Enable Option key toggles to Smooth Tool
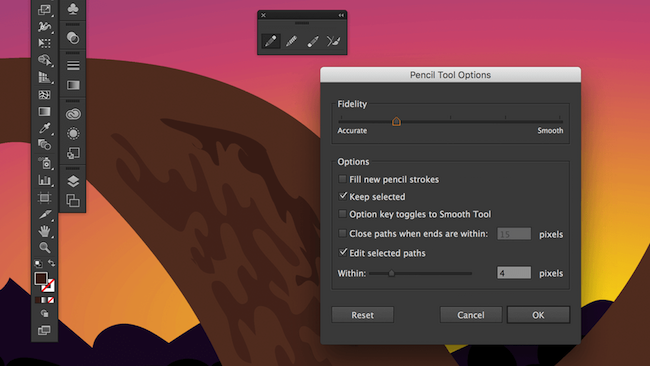This screenshot has height=366, width=650. [x=342, y=214]
